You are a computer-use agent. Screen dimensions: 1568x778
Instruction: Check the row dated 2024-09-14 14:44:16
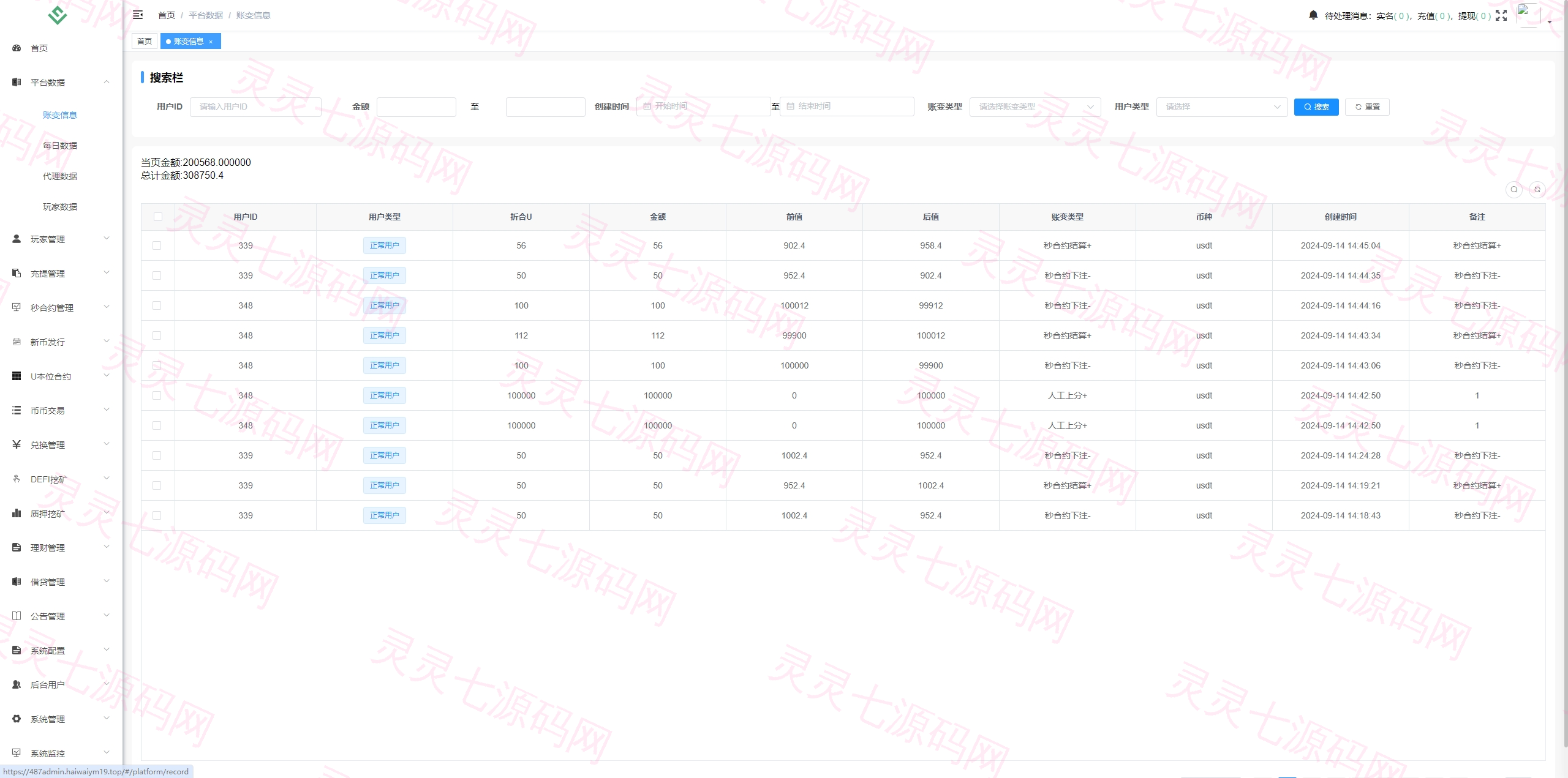click(x=157, y=305)
